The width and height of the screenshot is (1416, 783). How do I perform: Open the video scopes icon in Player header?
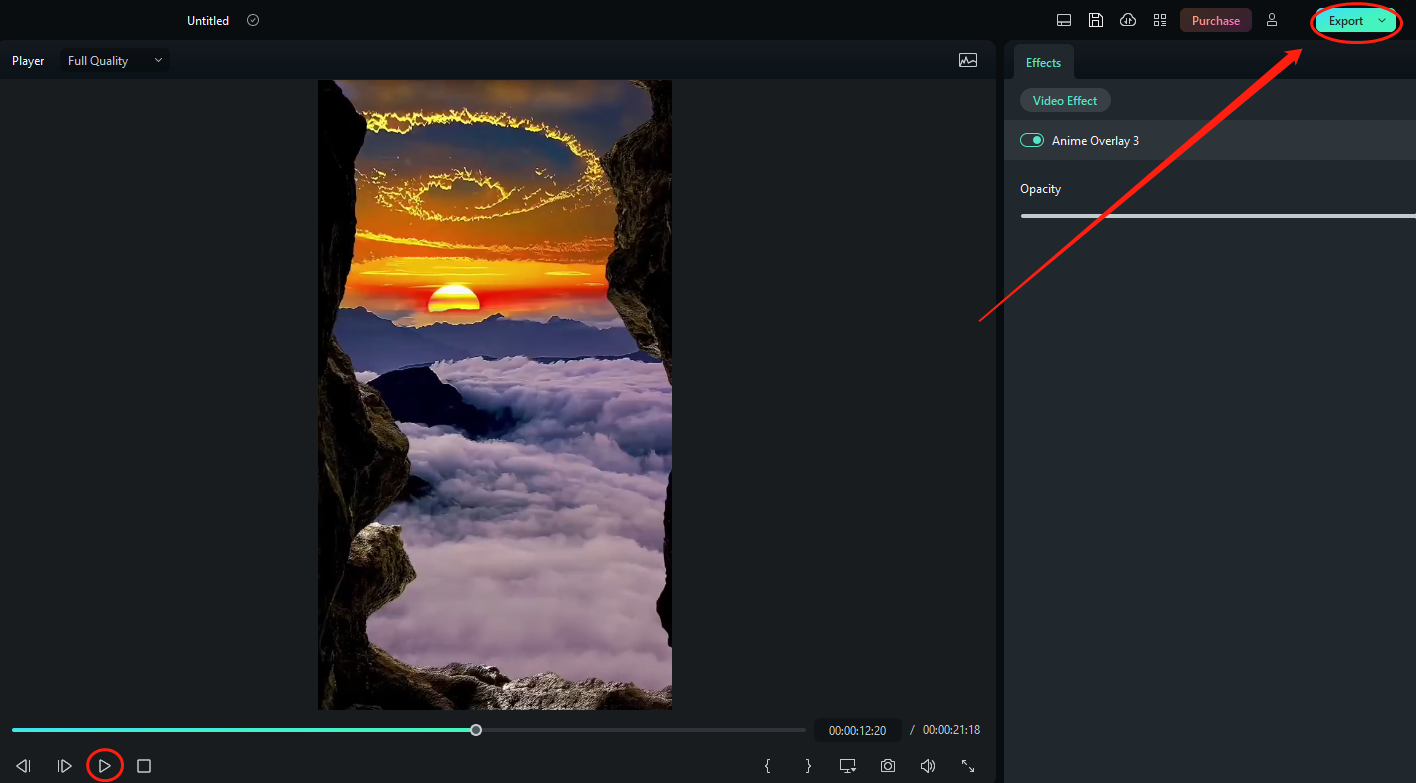pos(967,60)
